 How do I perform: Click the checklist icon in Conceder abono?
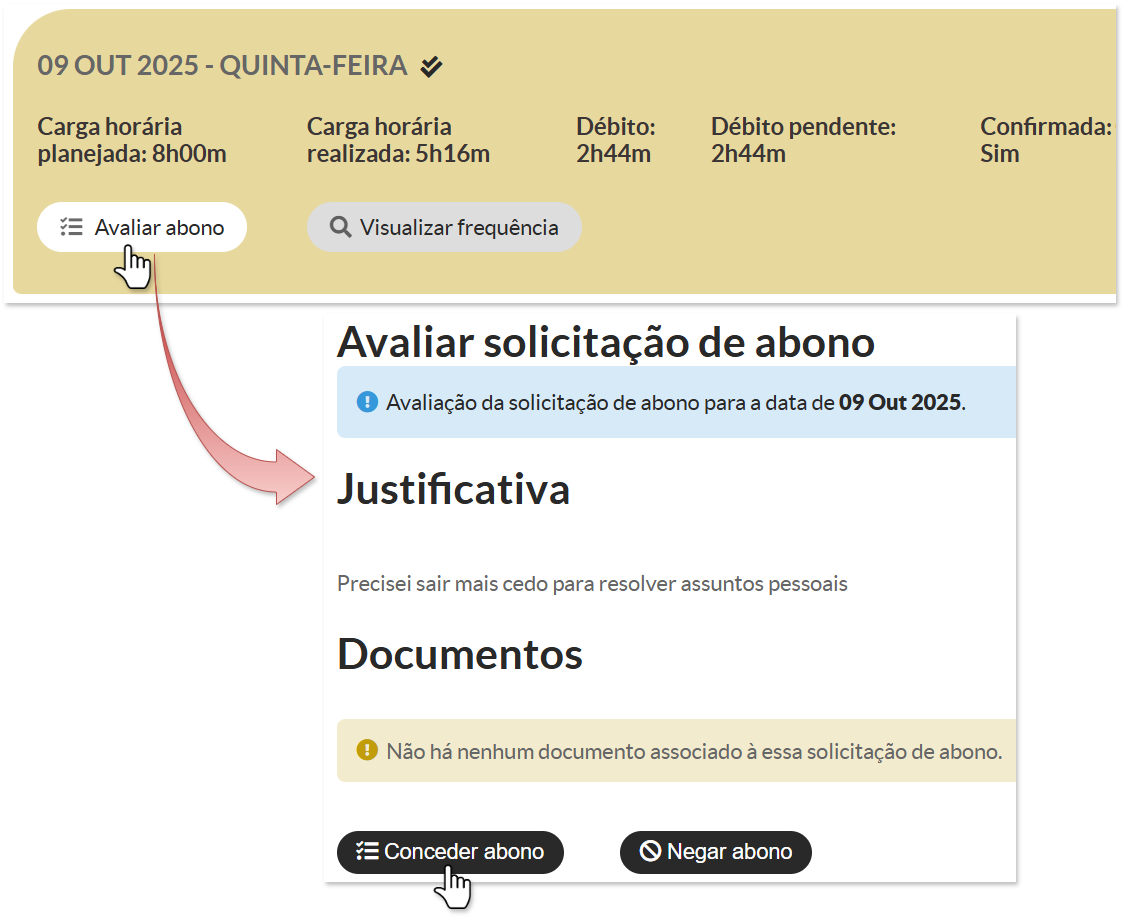(x=366, y=852)
